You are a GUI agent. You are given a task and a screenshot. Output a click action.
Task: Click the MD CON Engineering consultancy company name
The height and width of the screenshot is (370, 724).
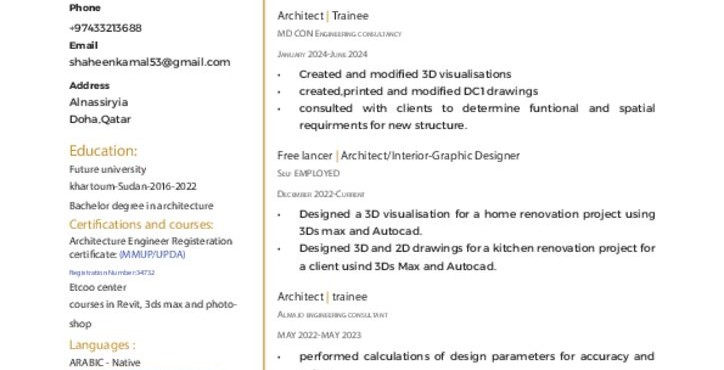pyautogui.click(x=339, y=34)
